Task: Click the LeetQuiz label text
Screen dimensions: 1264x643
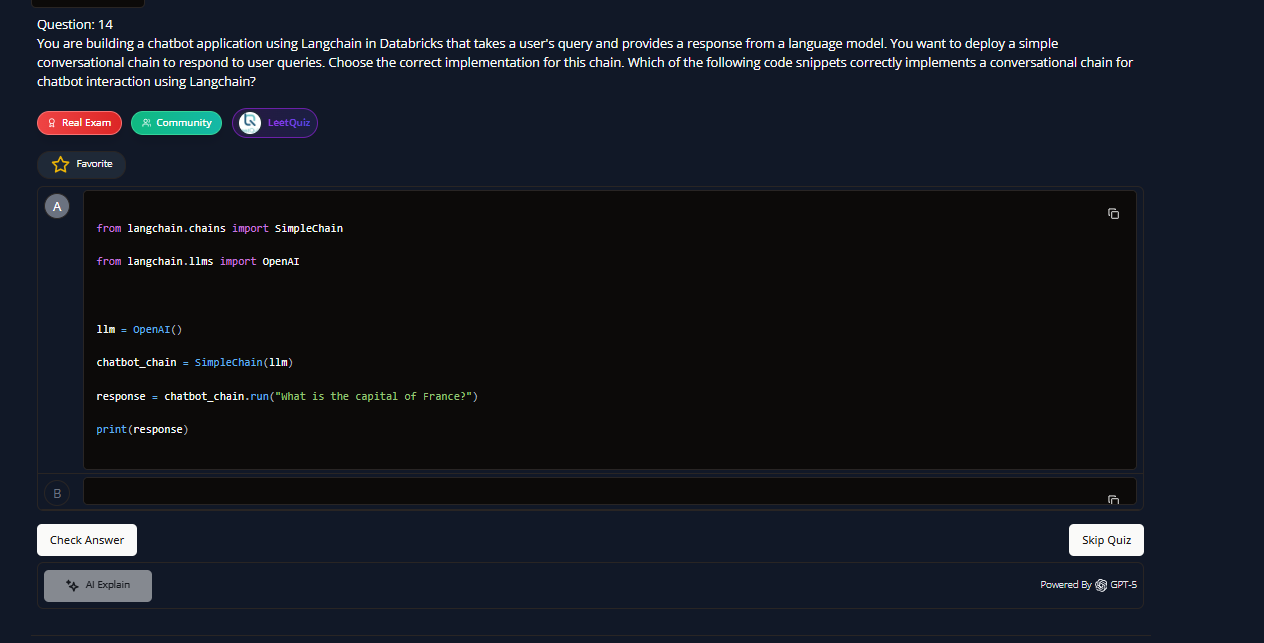Action: click(289, 123)
